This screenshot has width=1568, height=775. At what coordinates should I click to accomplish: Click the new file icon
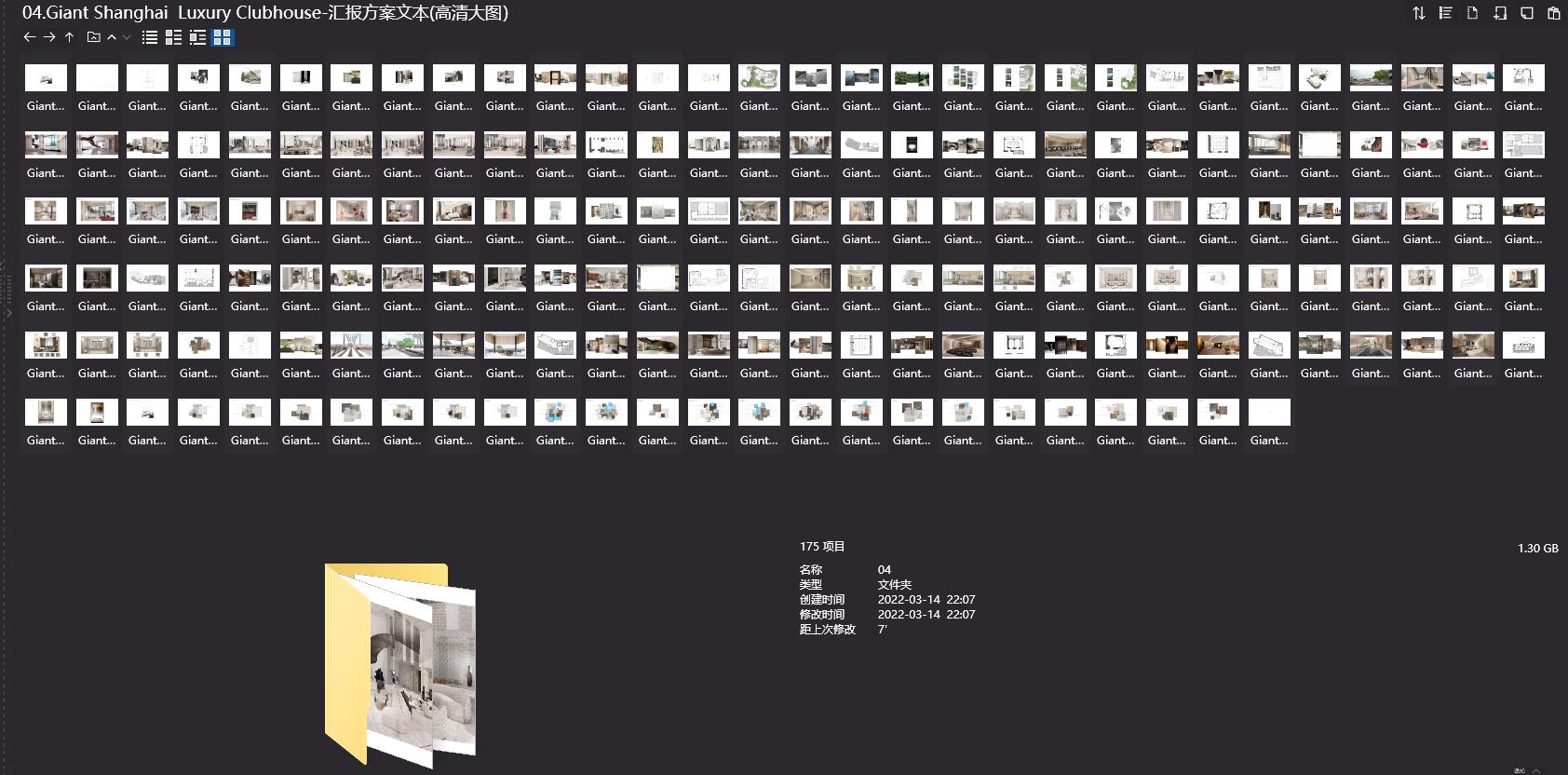(1472, 13)
